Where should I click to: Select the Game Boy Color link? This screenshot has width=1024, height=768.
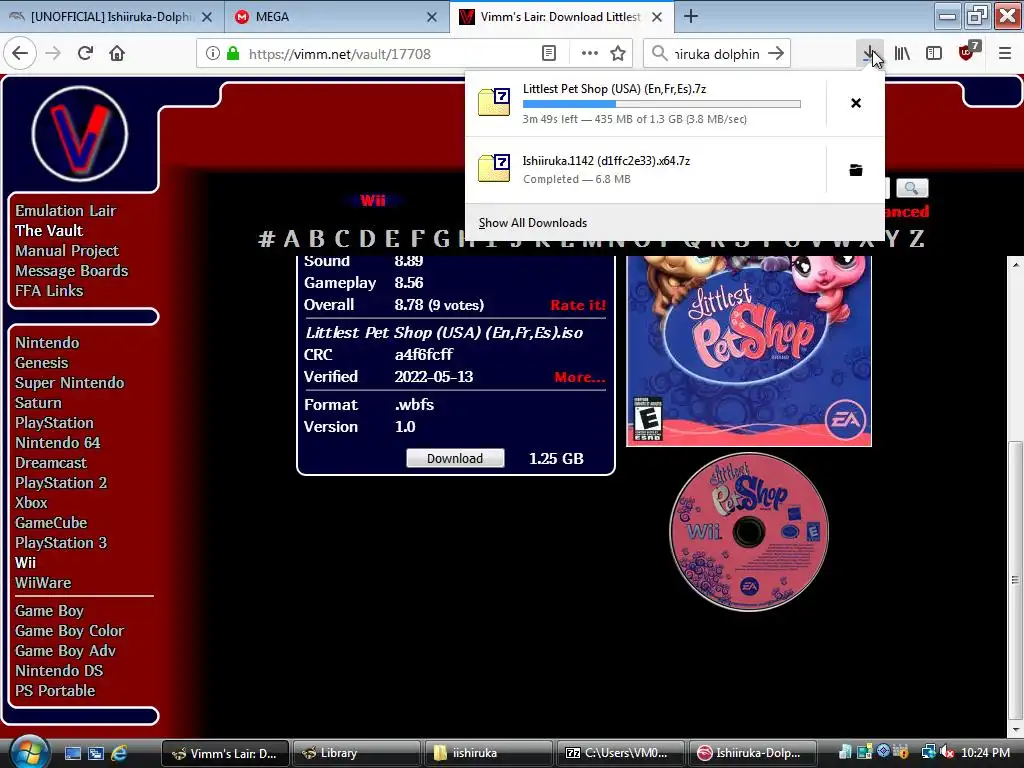[69, 631]
